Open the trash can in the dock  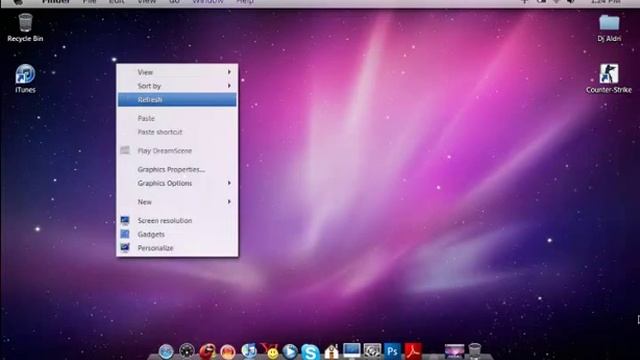pyautogui.click(x=475, y=351)
